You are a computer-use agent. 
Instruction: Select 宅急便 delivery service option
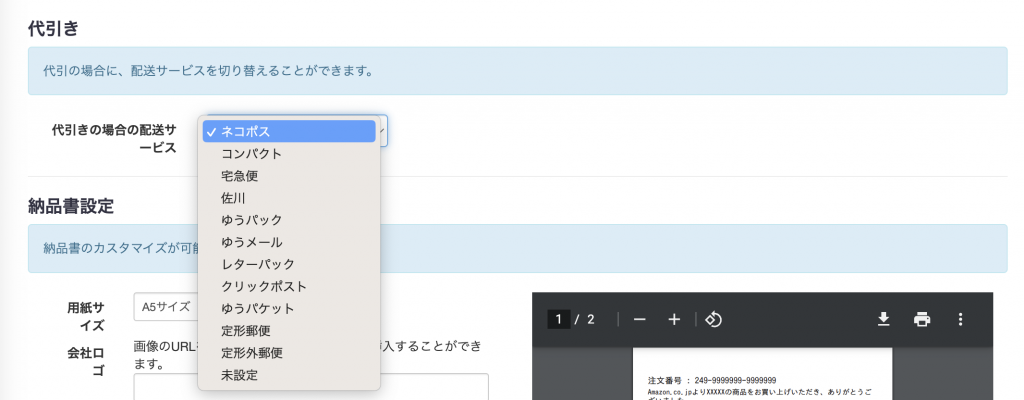point(289,176)
